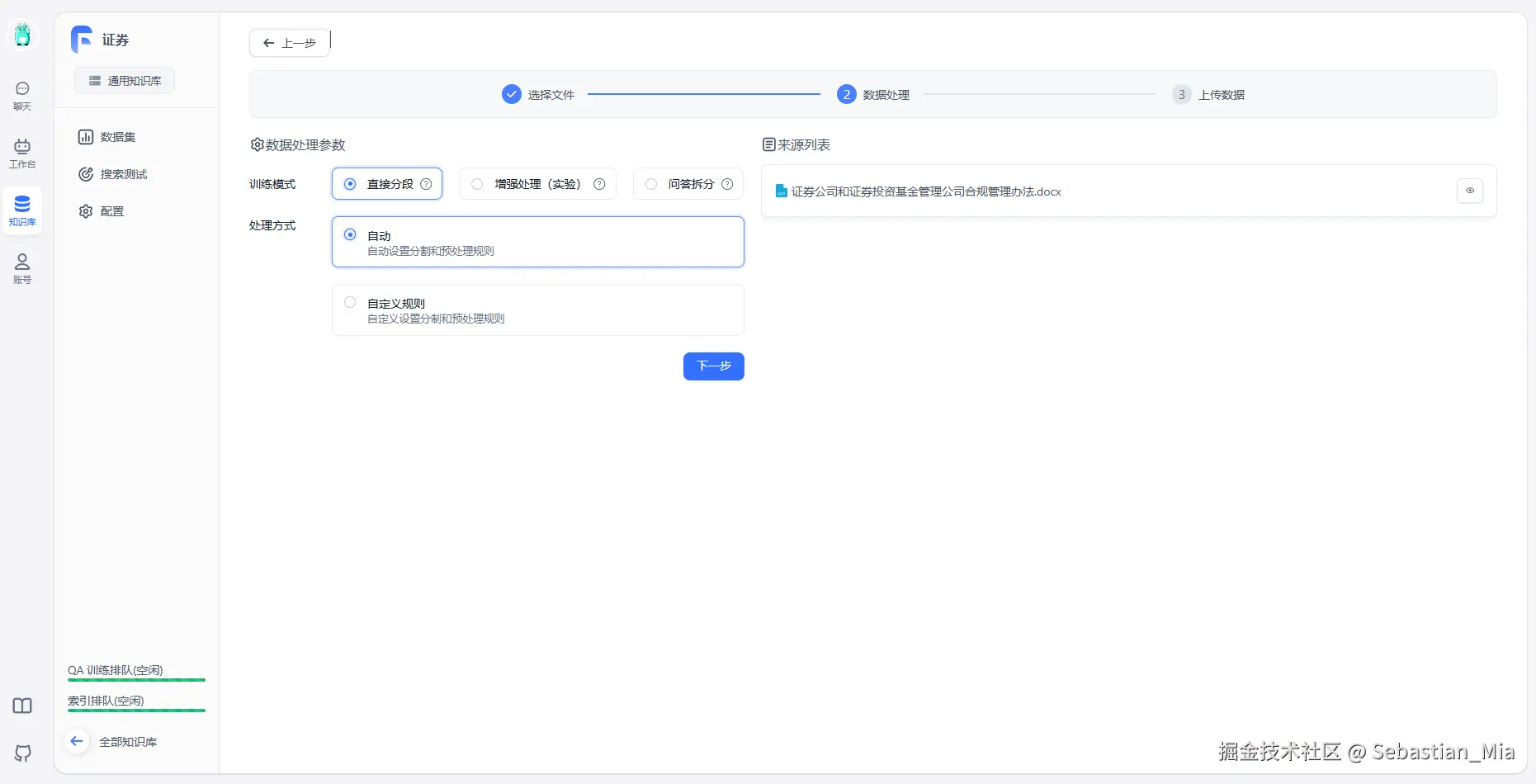Click the 自定义设置分割和预处理规则 description

(x=436, y=319)
